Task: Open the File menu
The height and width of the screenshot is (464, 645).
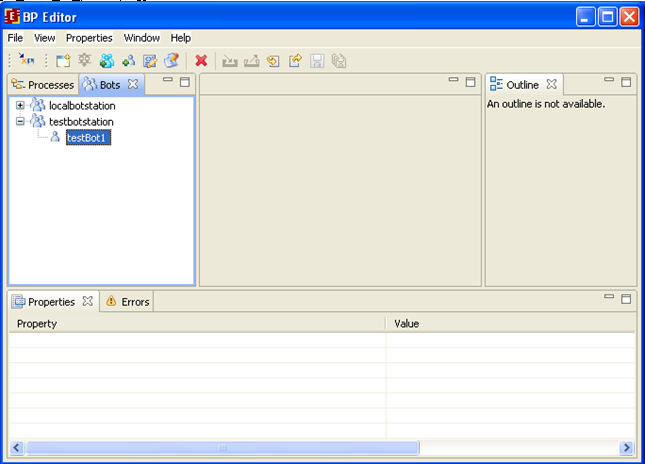Action: click(16, 38)
